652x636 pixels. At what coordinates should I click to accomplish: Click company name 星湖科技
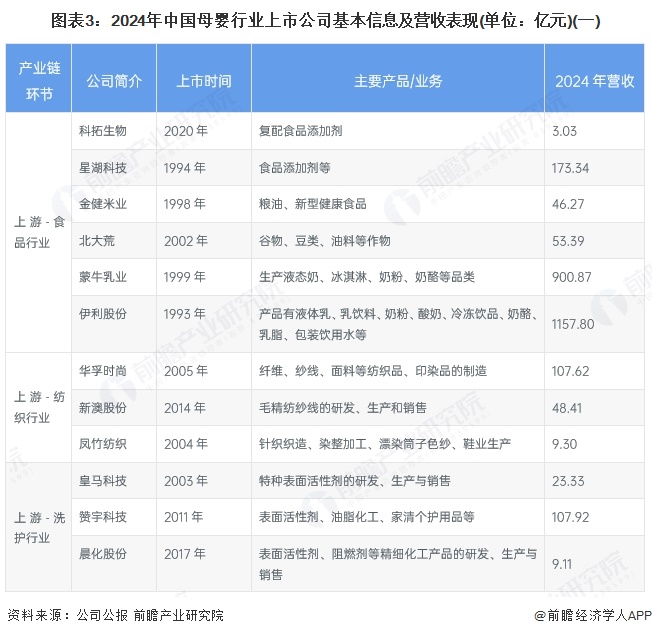coord(103,168)
